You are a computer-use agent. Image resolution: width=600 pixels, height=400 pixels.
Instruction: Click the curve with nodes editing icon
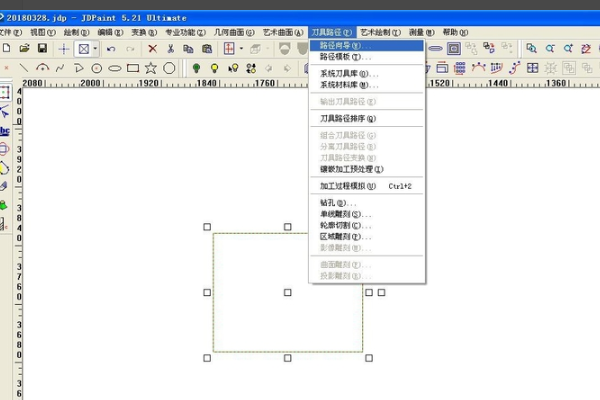tap(478, 68)
